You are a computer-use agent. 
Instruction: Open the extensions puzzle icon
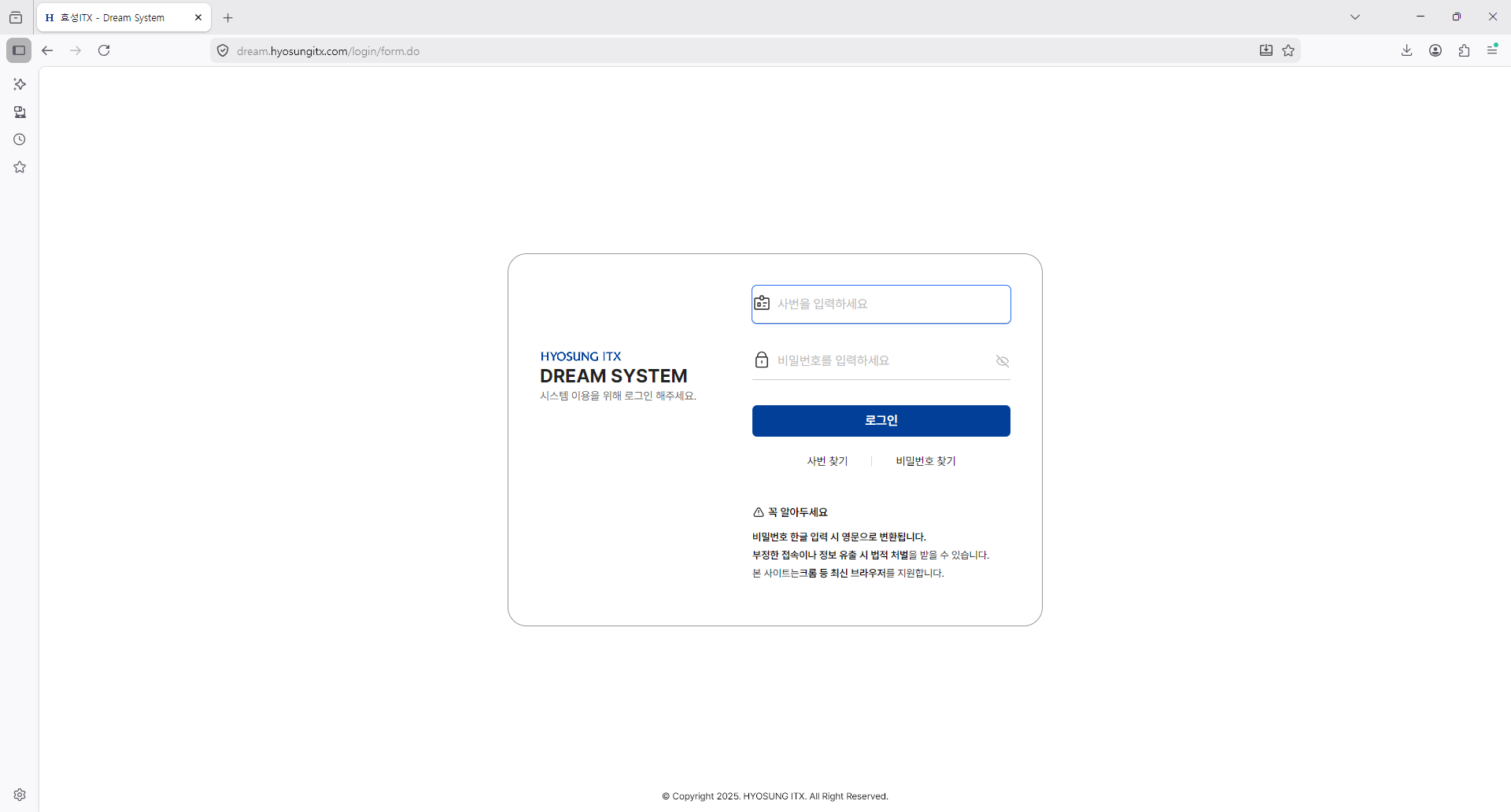pos(1464,50)
